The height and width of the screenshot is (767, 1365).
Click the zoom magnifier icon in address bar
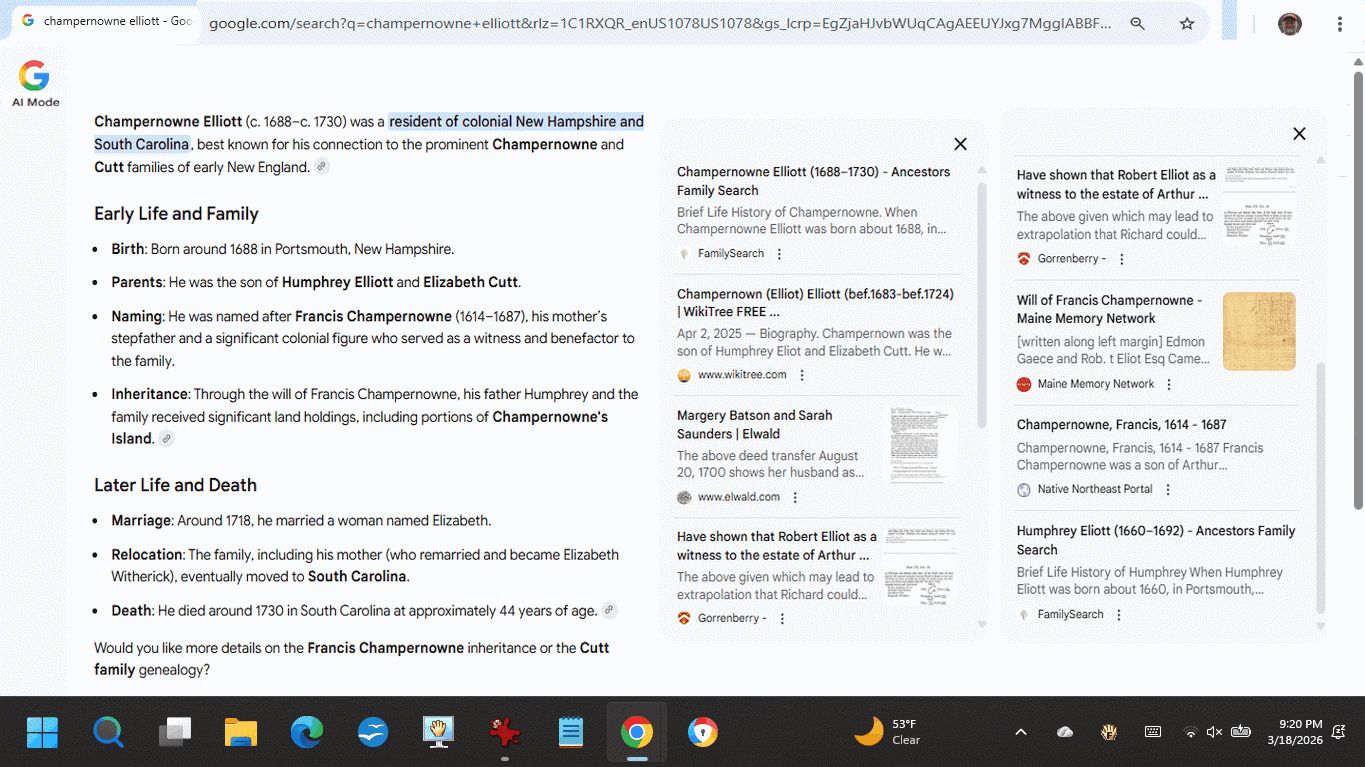click(1137, 23)
